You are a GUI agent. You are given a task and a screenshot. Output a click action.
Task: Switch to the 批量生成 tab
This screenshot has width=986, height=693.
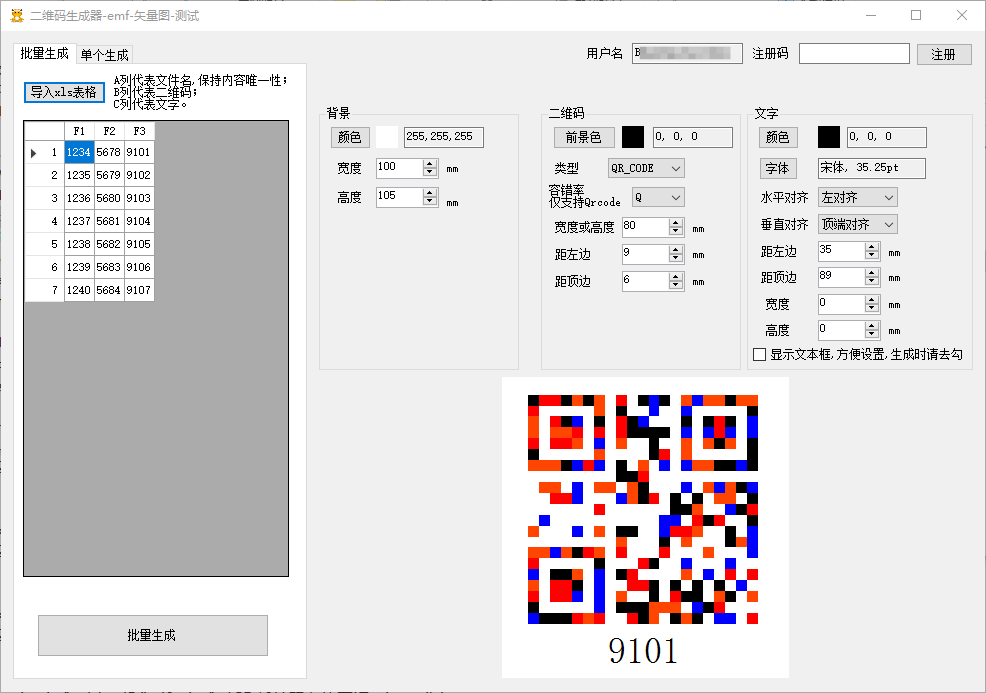[x=45, y=53]
